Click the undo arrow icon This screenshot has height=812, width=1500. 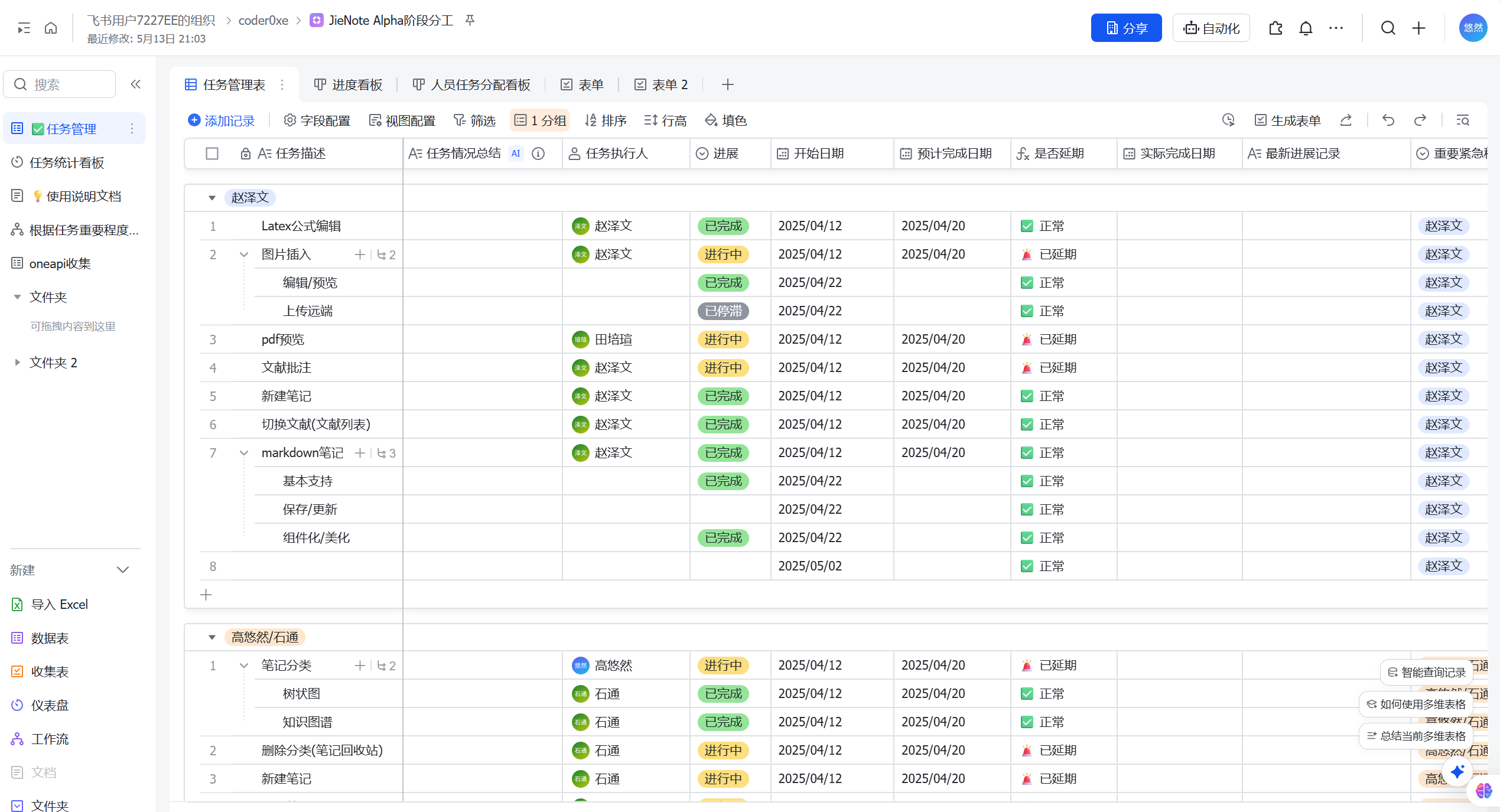pos(1388,120)
